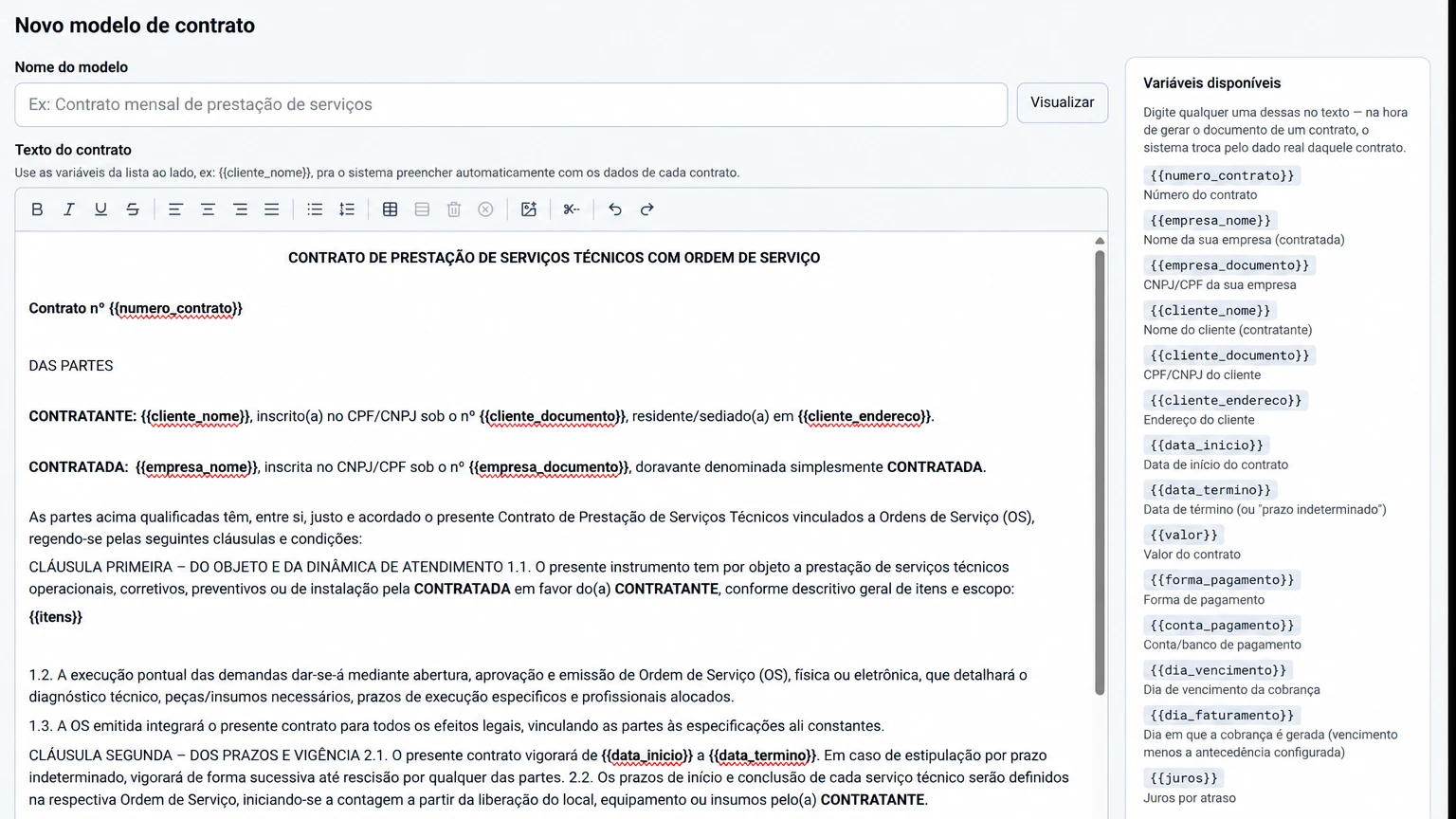
Task: Click the "Contrato nº {{numero_contrato}}" line in the editor
Action: point(136,309)
